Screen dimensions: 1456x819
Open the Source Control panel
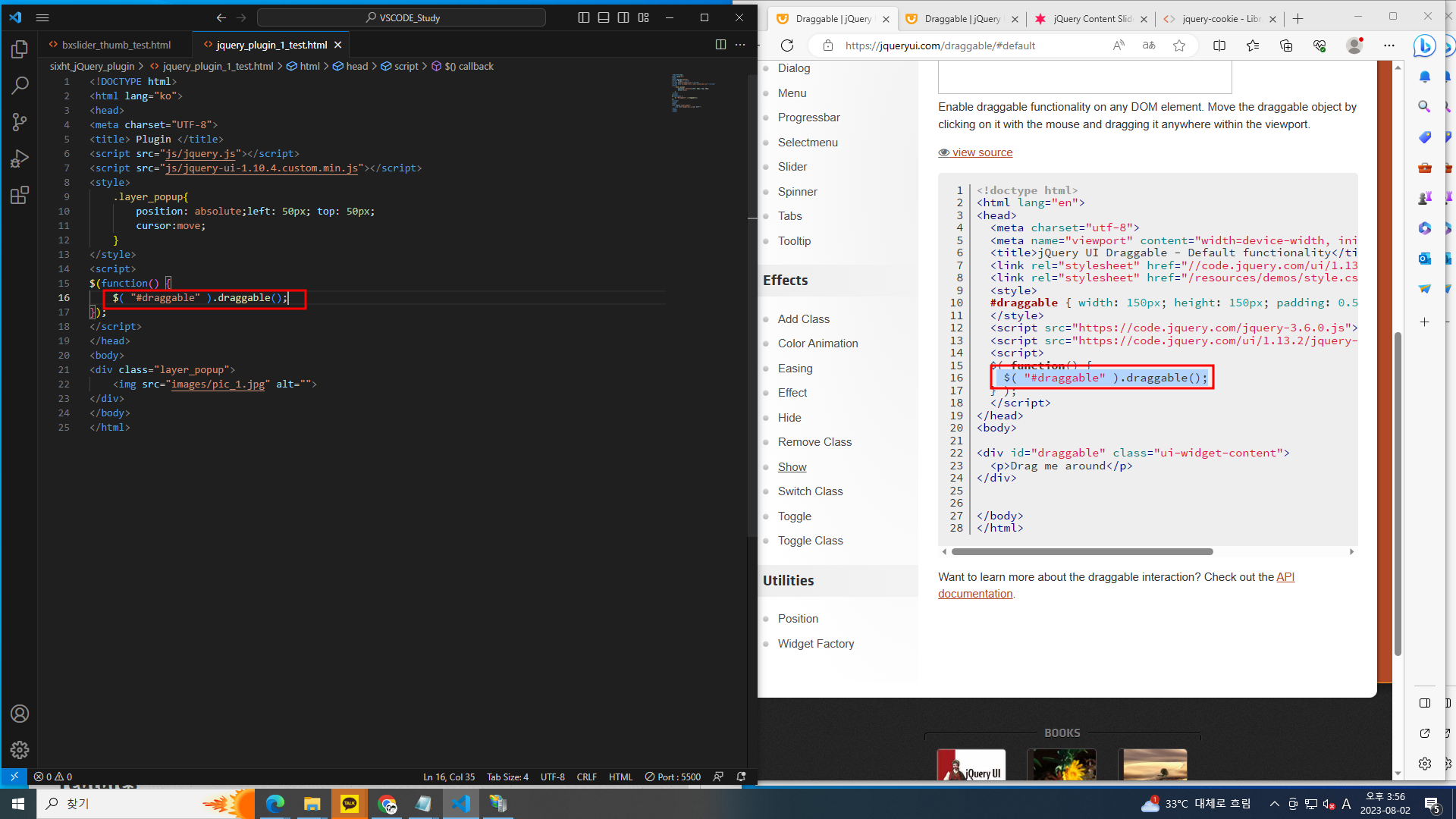click(x=20, y=122)
